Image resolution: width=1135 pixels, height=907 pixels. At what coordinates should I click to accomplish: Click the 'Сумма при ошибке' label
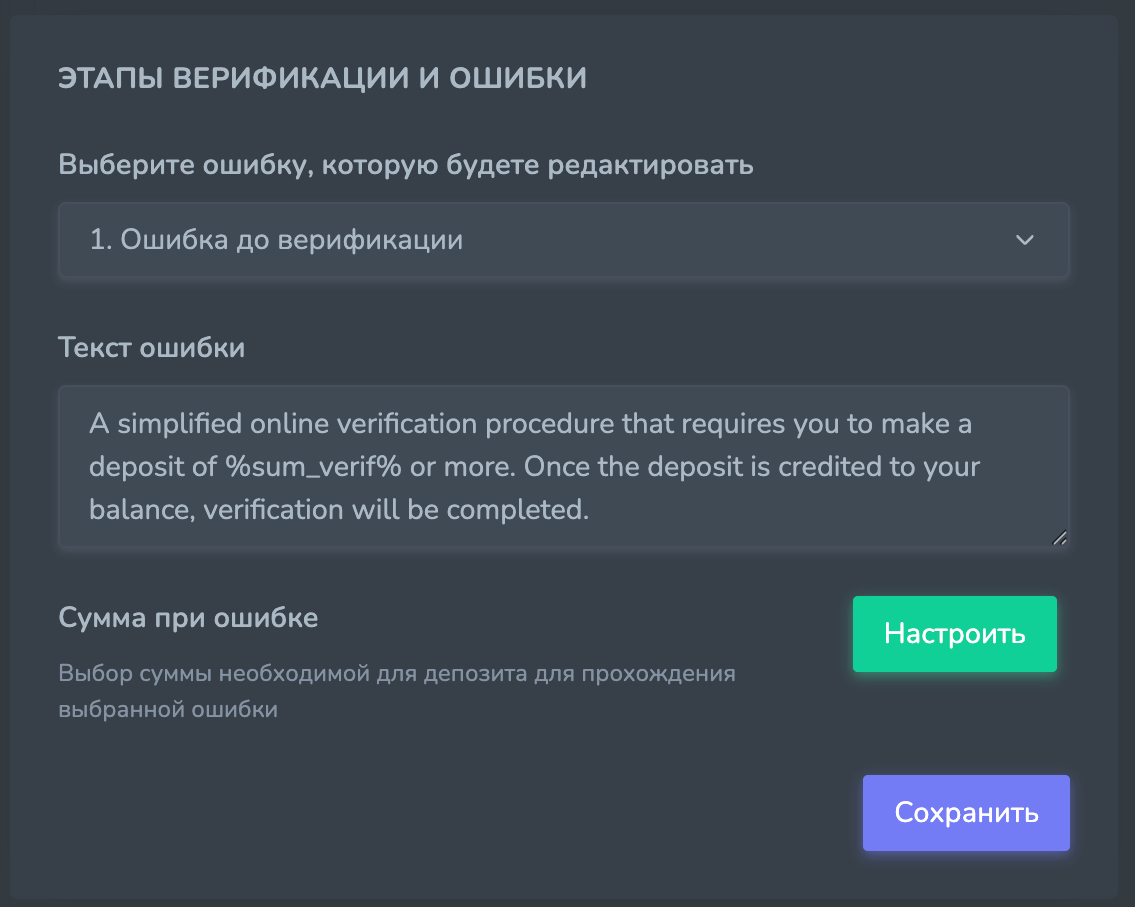[x=188, y=617]
